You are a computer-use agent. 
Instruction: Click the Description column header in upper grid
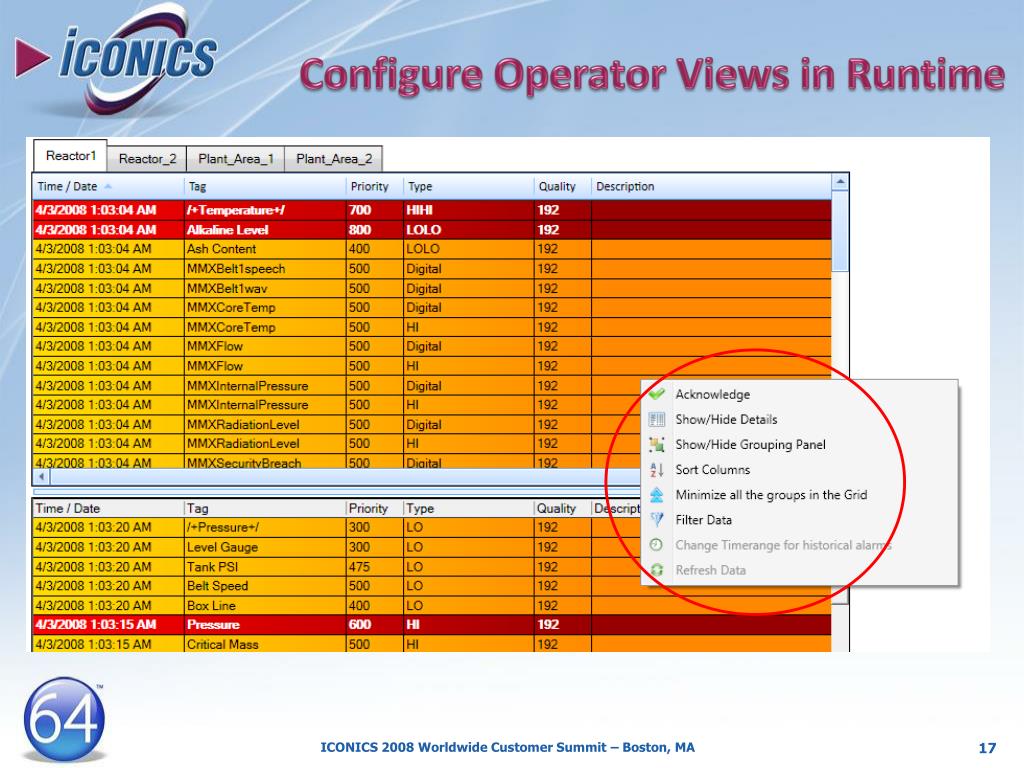tap(712, 186)
